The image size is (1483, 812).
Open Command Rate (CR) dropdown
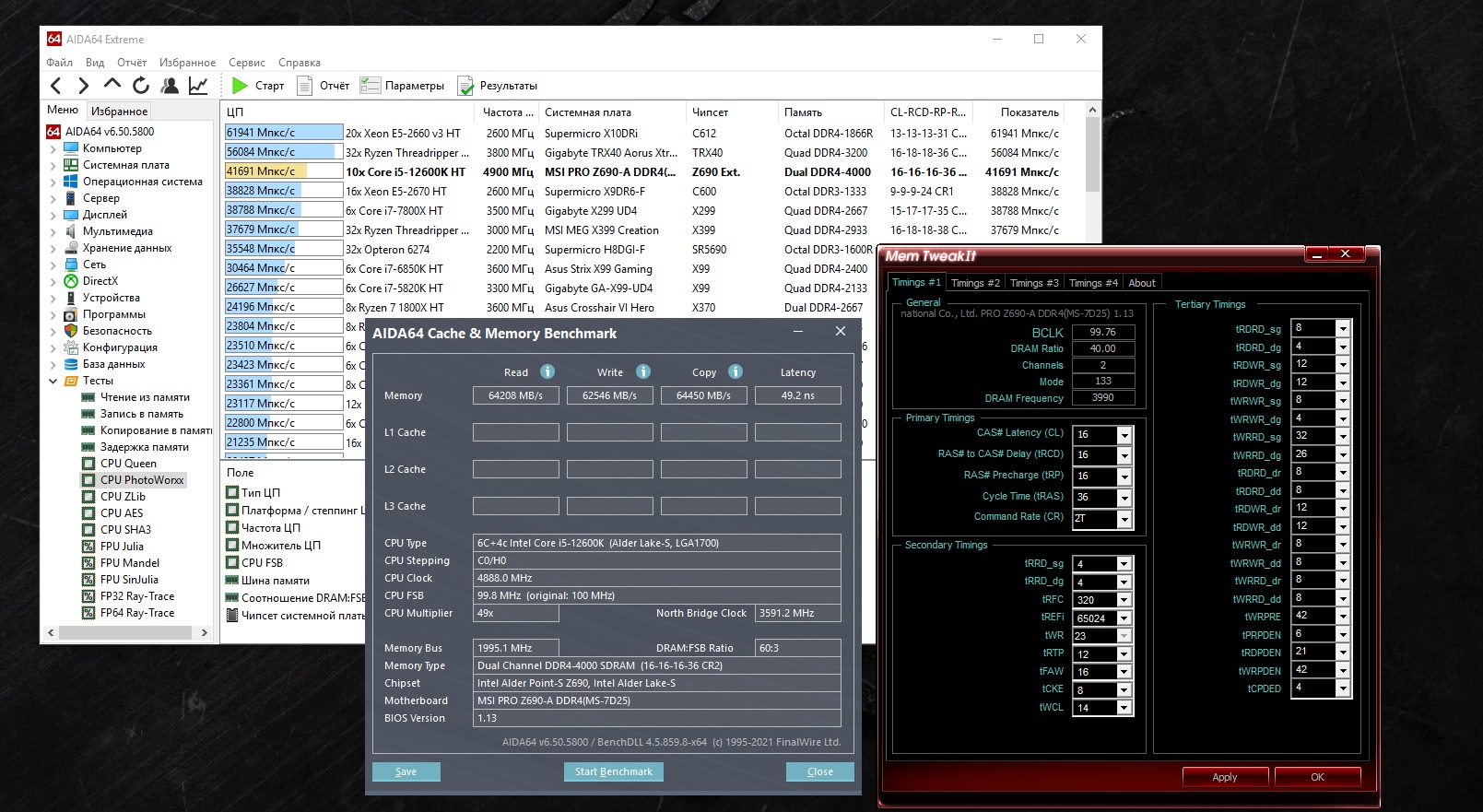pos(1124,520)
